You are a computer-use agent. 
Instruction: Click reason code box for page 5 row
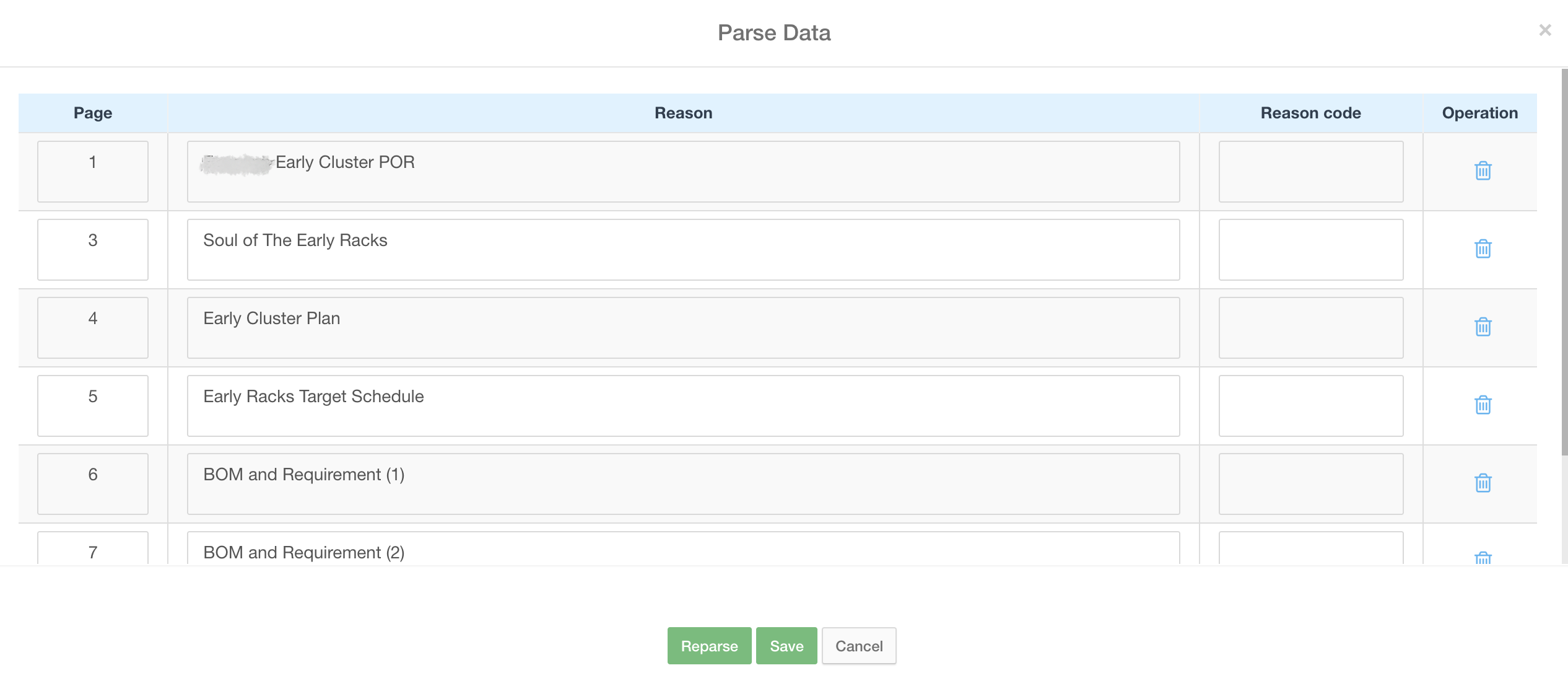point(1310,405)
